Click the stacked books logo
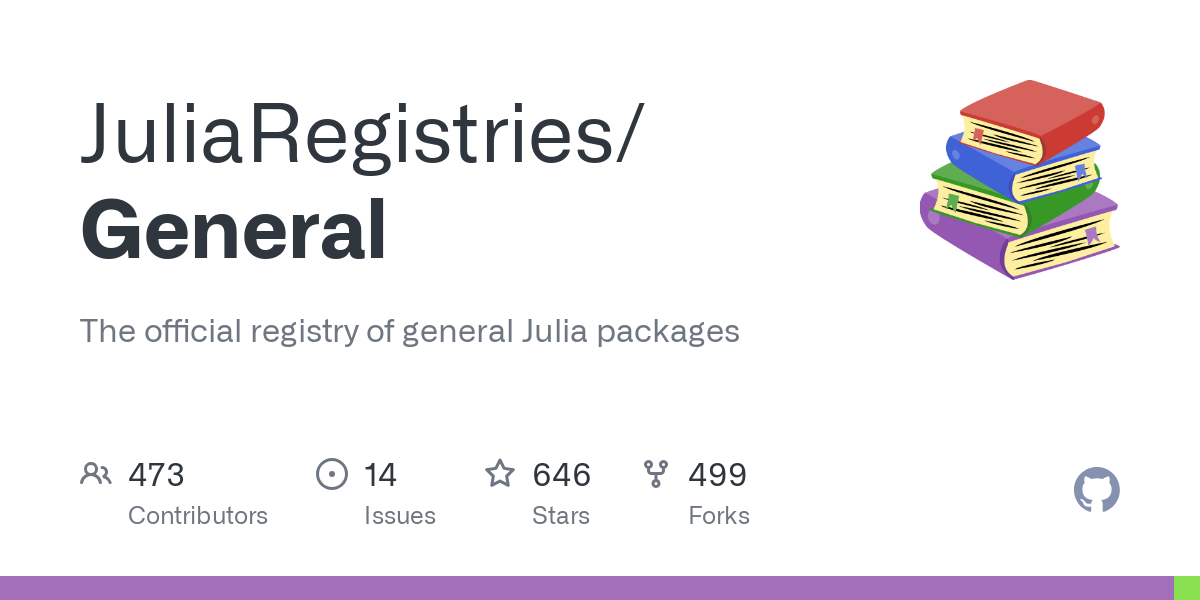This screenshot has width=1200, height=600. [1019, 179]
